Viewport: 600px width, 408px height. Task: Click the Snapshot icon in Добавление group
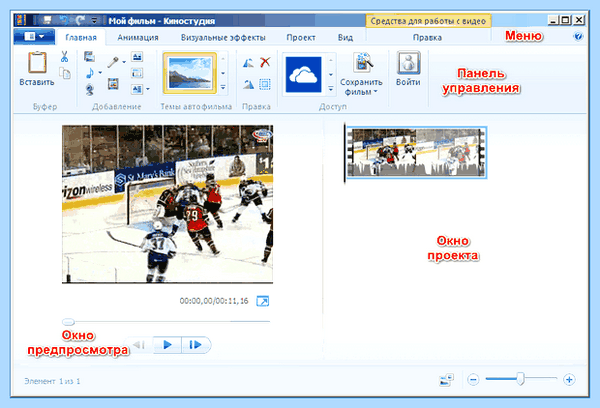[x=113, y=83]
